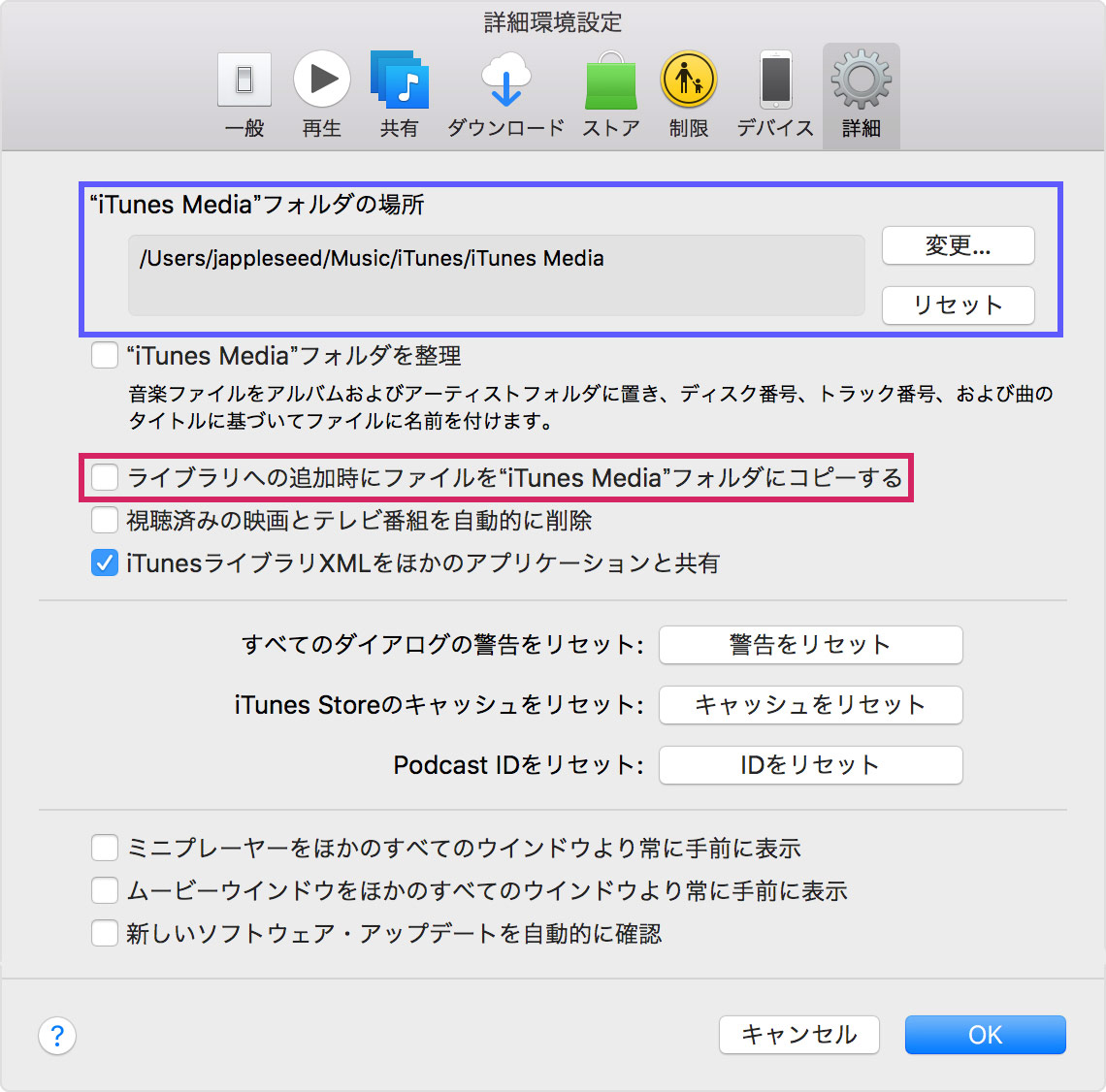
Task: Open the デバイス (Devices) preferences icon
Action: click(x=773, y=80)
